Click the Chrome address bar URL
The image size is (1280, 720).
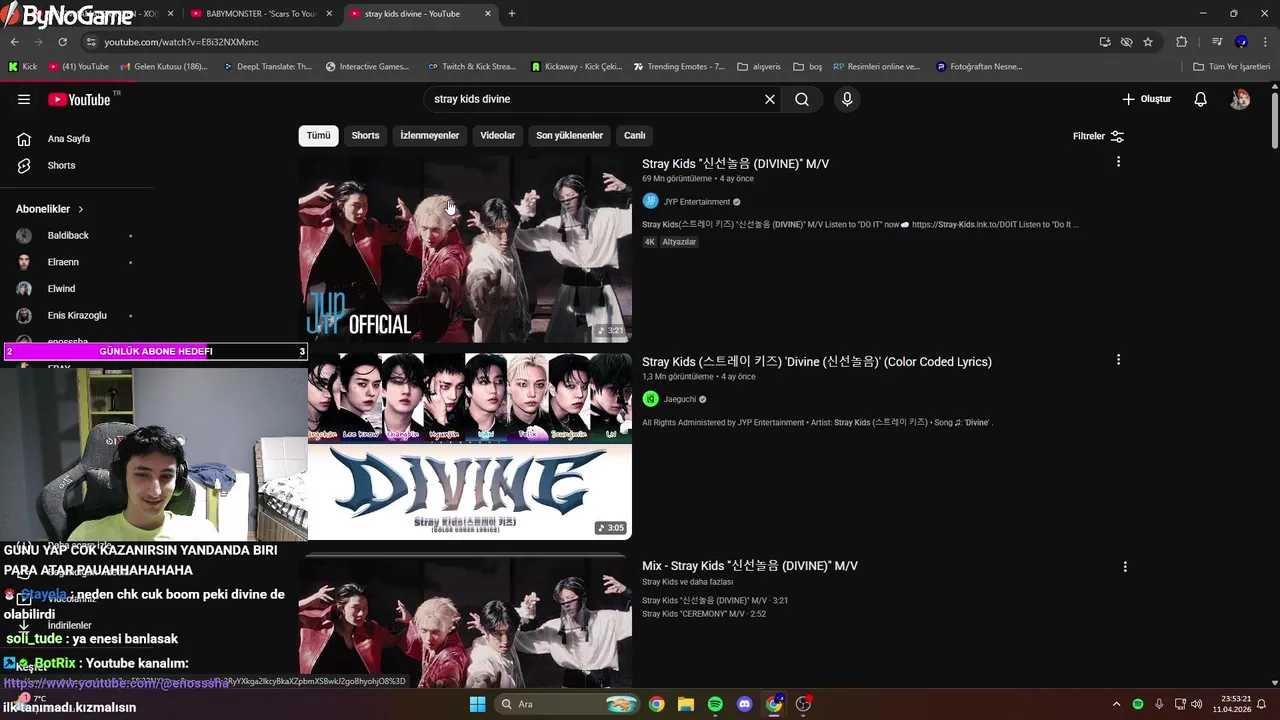(x=181, y=42)
